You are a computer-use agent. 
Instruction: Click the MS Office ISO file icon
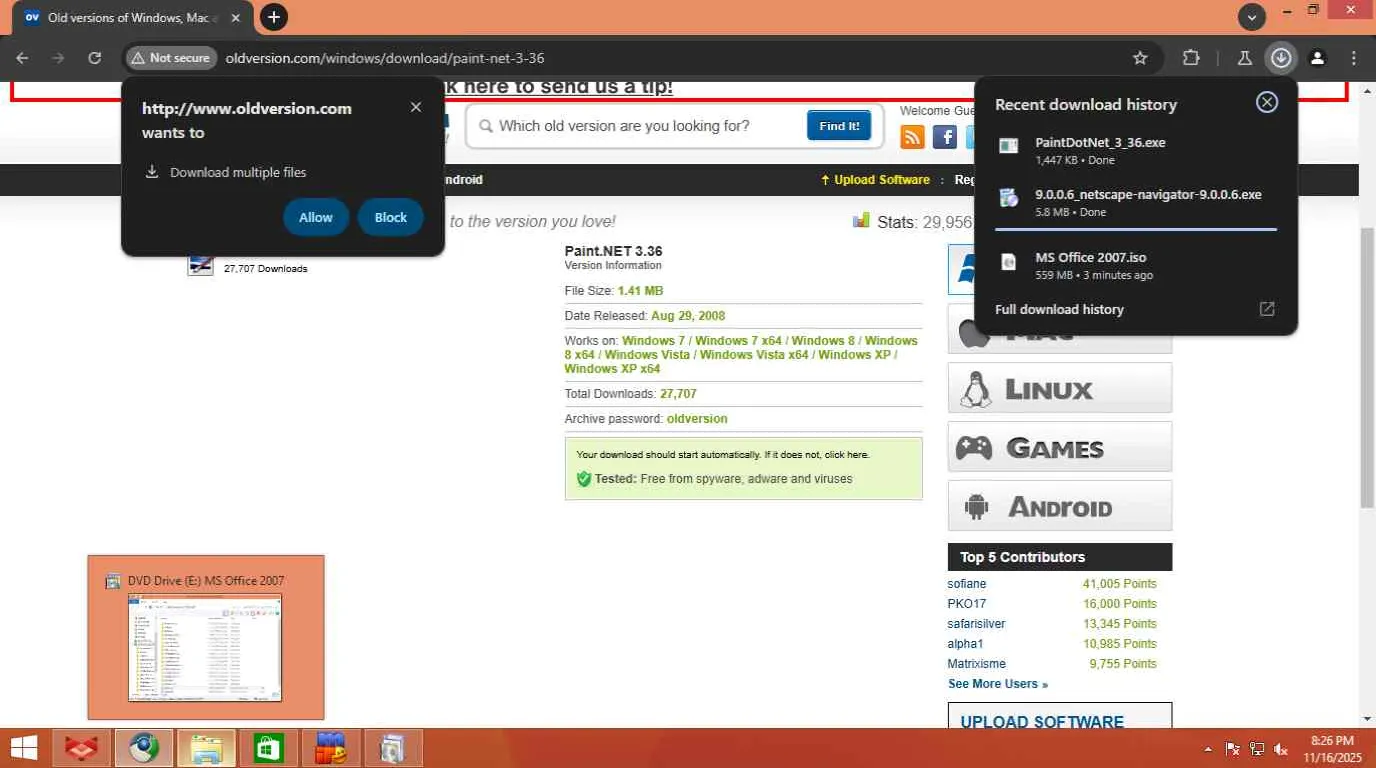coord(1009,261)
